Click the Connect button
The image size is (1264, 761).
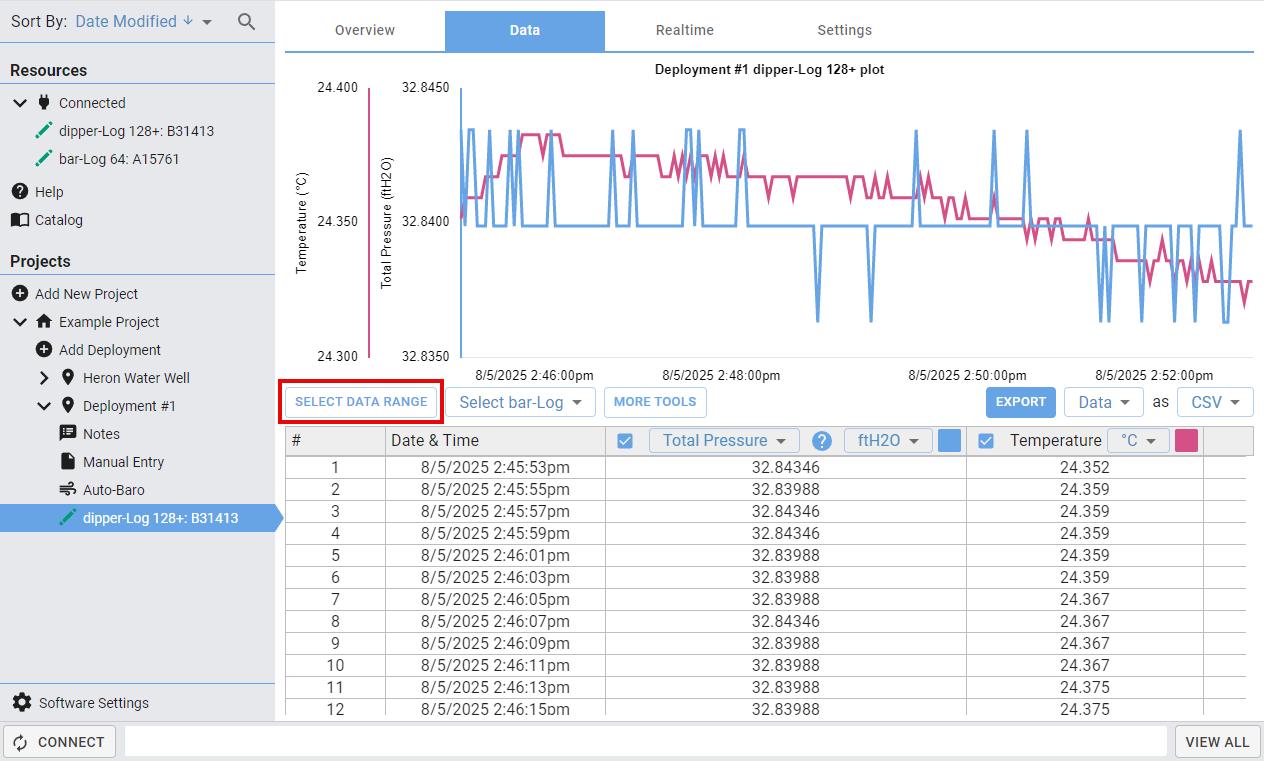(x=60, y=742)
